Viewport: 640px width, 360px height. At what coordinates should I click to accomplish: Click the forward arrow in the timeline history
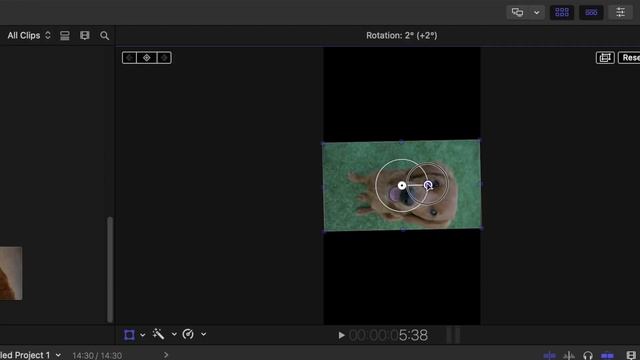point(166,355)
